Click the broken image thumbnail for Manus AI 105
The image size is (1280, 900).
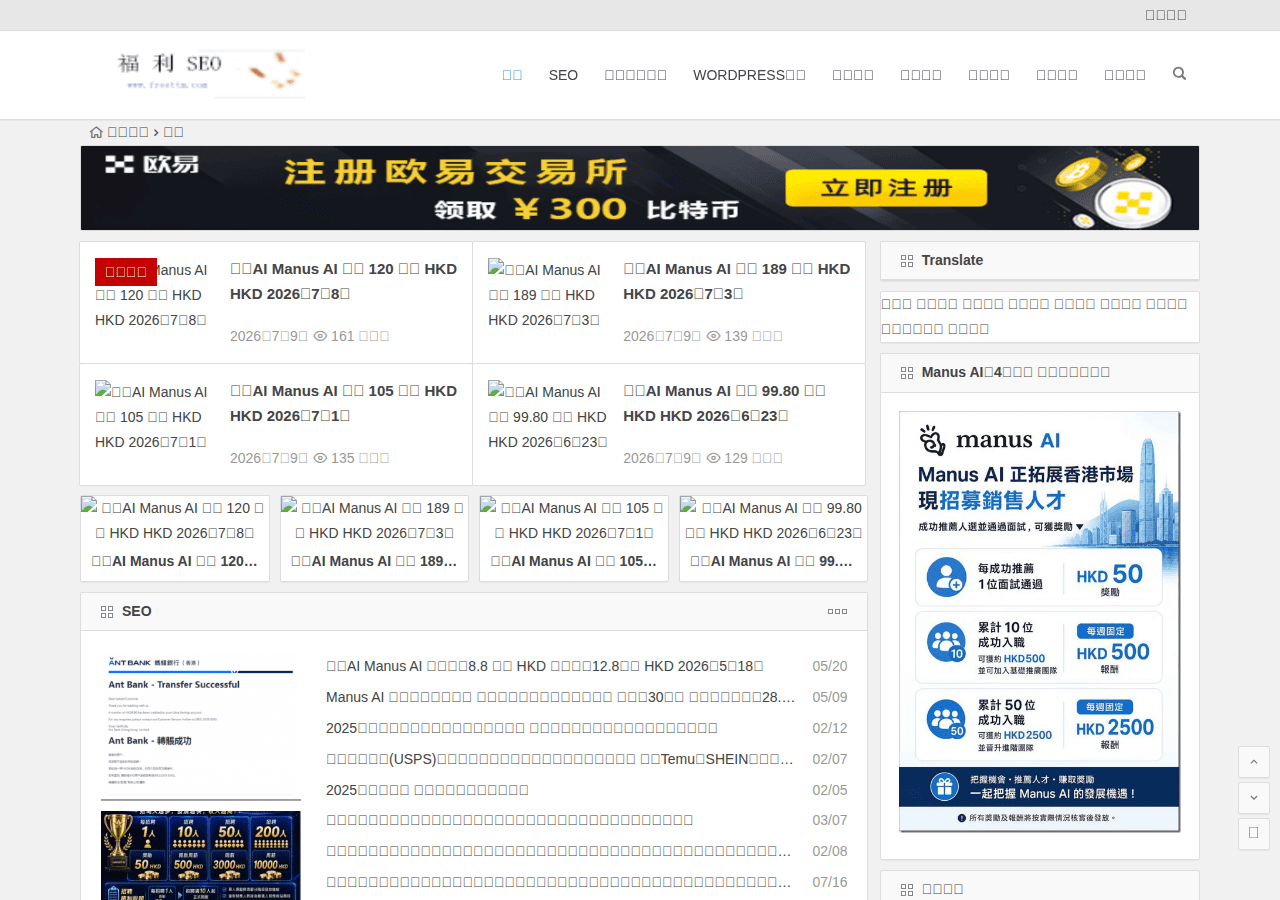(x=155, y=416)
